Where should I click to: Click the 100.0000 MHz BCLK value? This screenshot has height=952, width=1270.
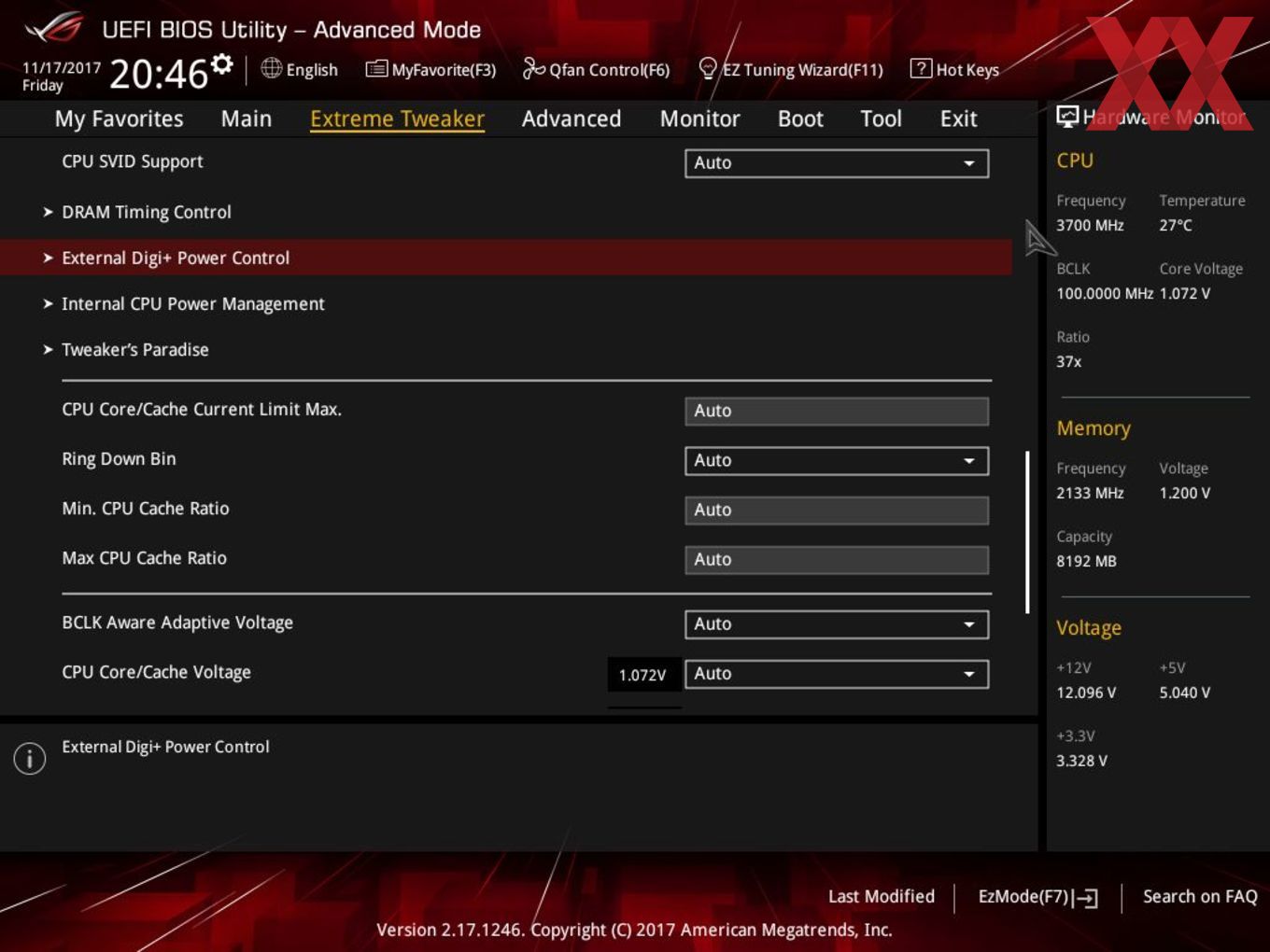(x=1105, y=293)
